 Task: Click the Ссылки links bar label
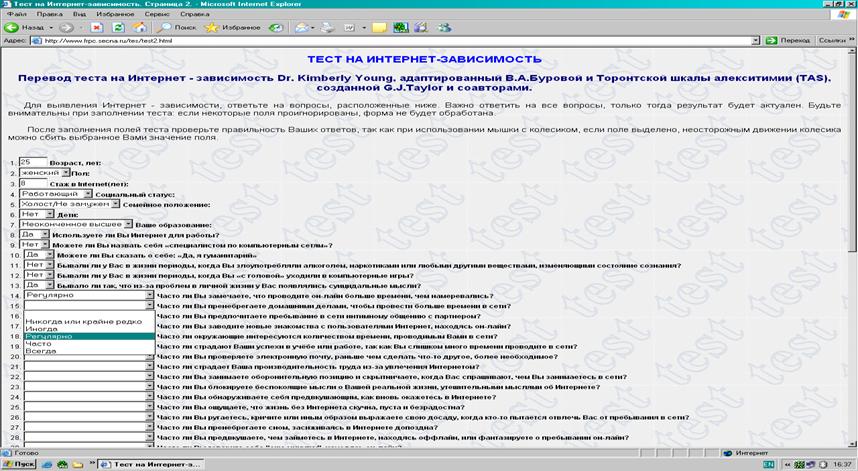pos(832,40)
